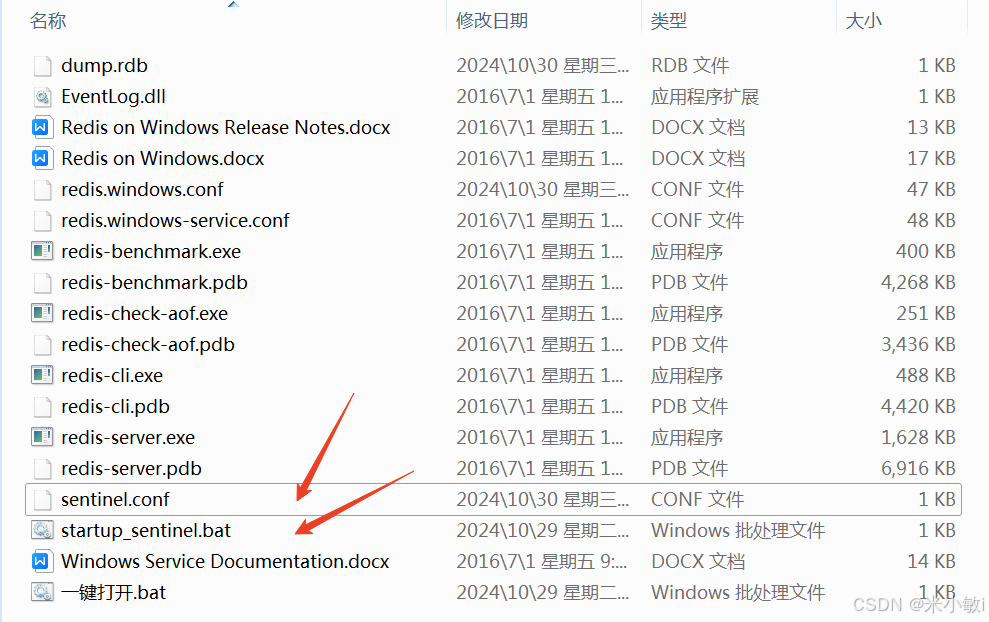
Task: Click the RDB 文件 type of dump.rdb
Action: pos(690,66)
